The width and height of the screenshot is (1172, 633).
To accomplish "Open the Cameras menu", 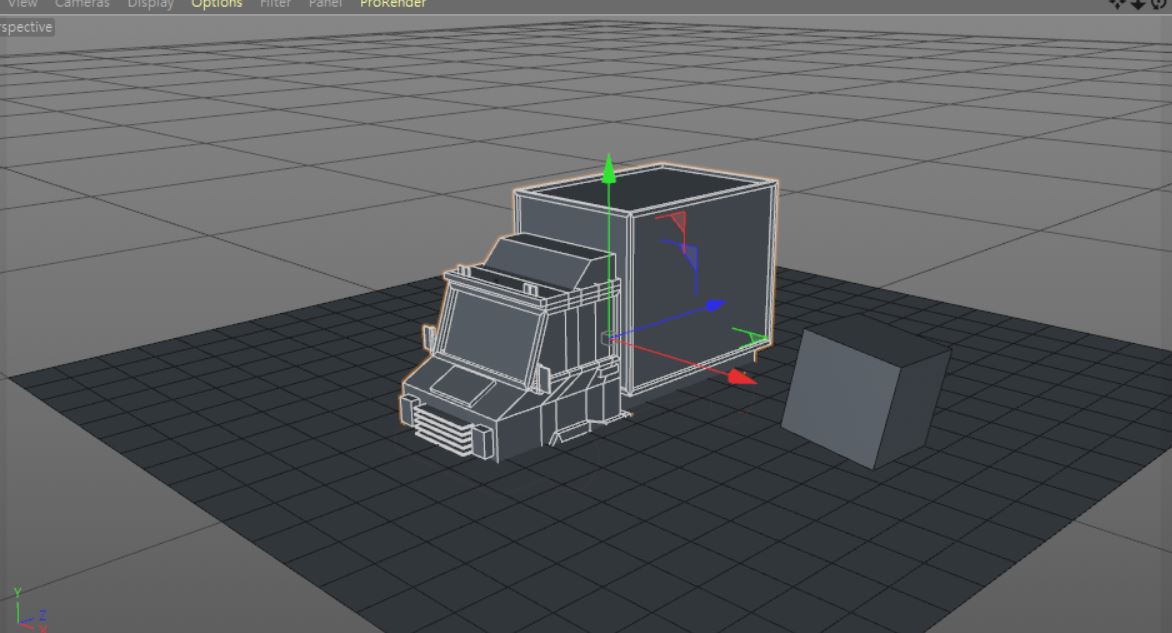I will pyautogui.click(x=82, y=4).
